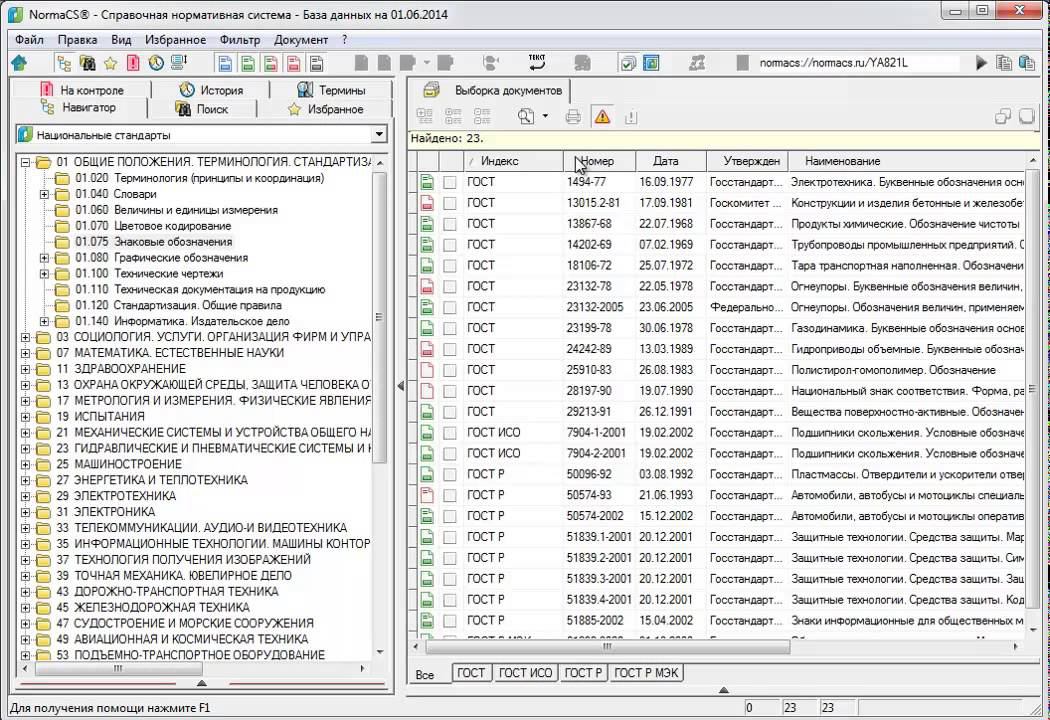Open the Фильтр menu
Viewport: 1050px width, 720px height.
pos(240,40)
